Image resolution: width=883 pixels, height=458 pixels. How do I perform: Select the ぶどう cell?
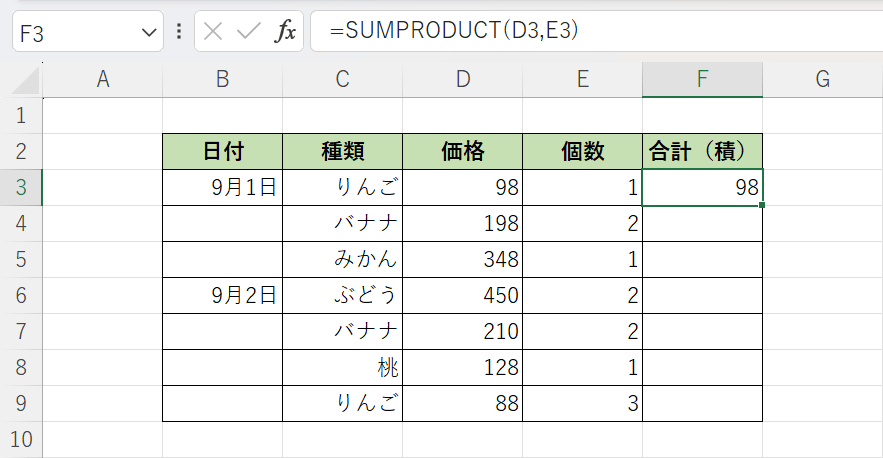tap(342, 296)
